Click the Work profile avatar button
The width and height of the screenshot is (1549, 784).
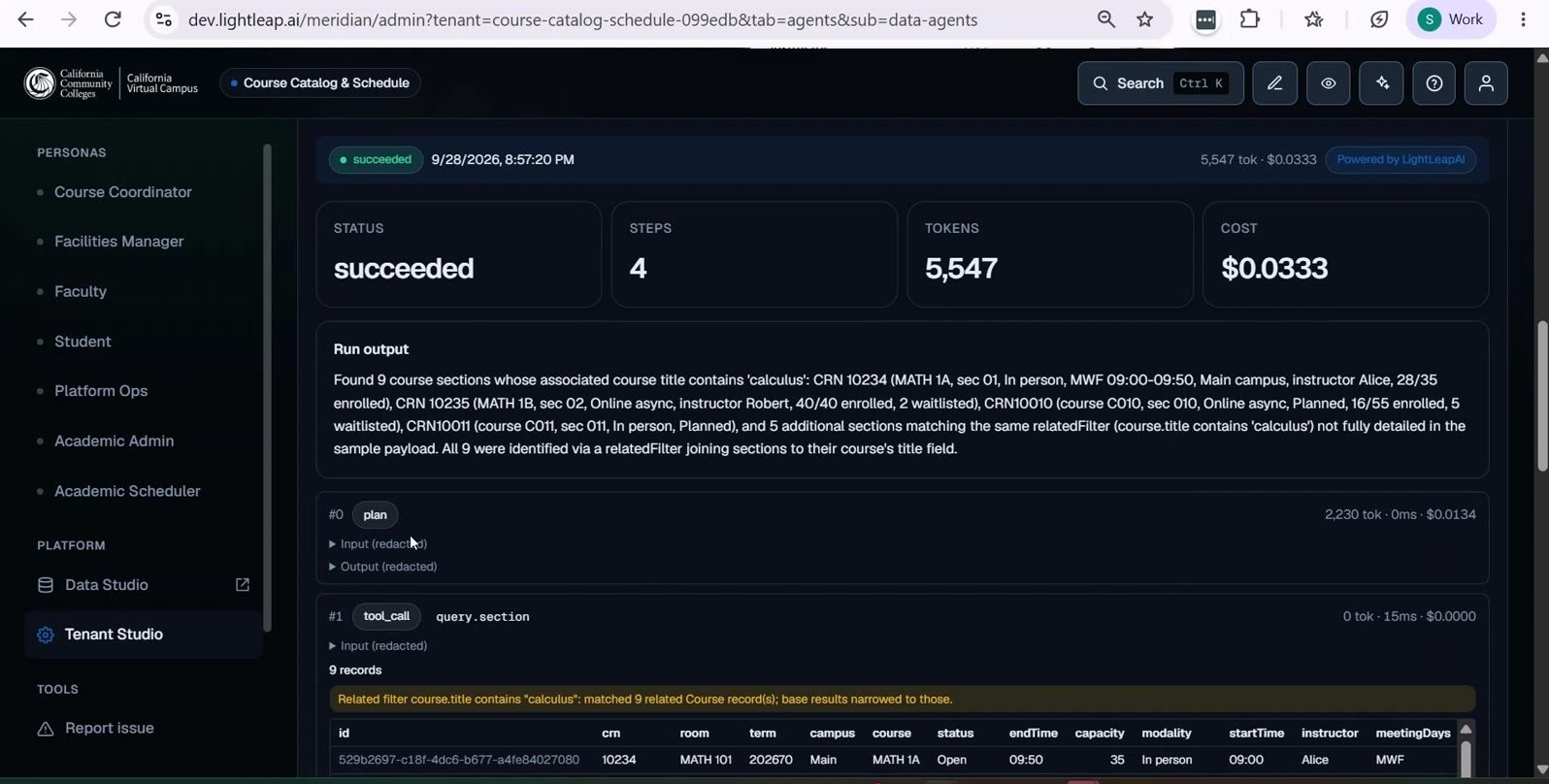(x=1452, y=19)
